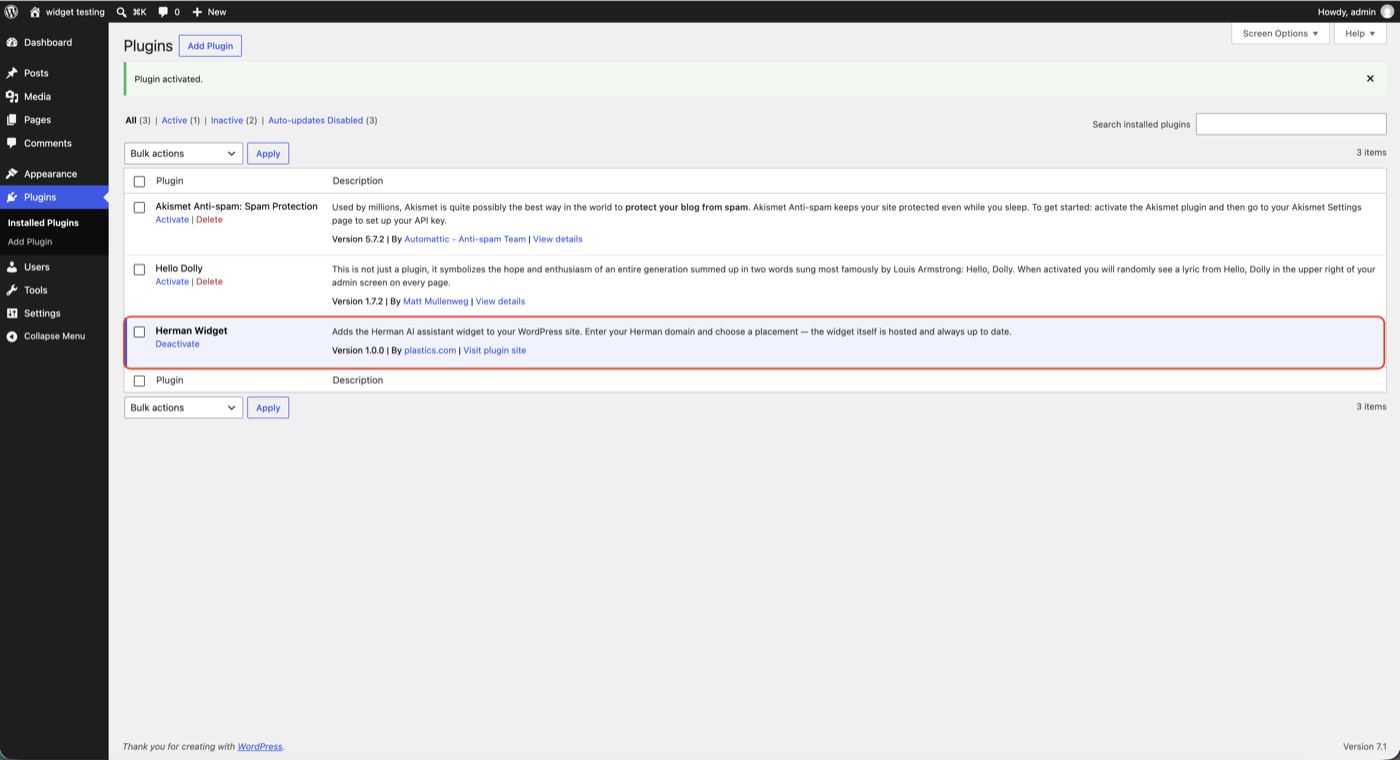Filter by Auto-updates Disabled
The width and height of the screenshot is (1400, 760).
[x=315, y=120]
